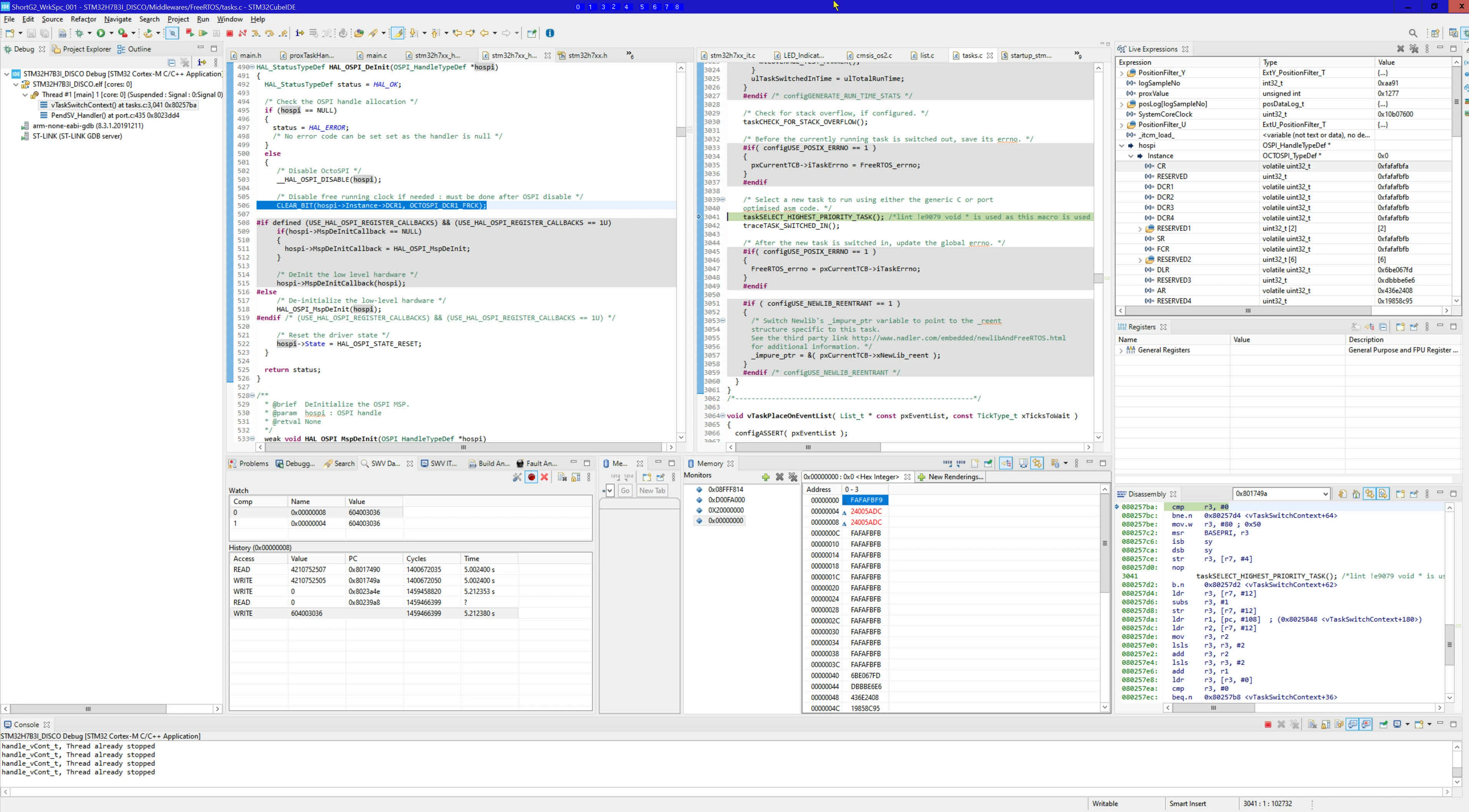Click the red Terminate debug button
The width and height of the screenshot is (1469, 812).
(x=229, y=33)
